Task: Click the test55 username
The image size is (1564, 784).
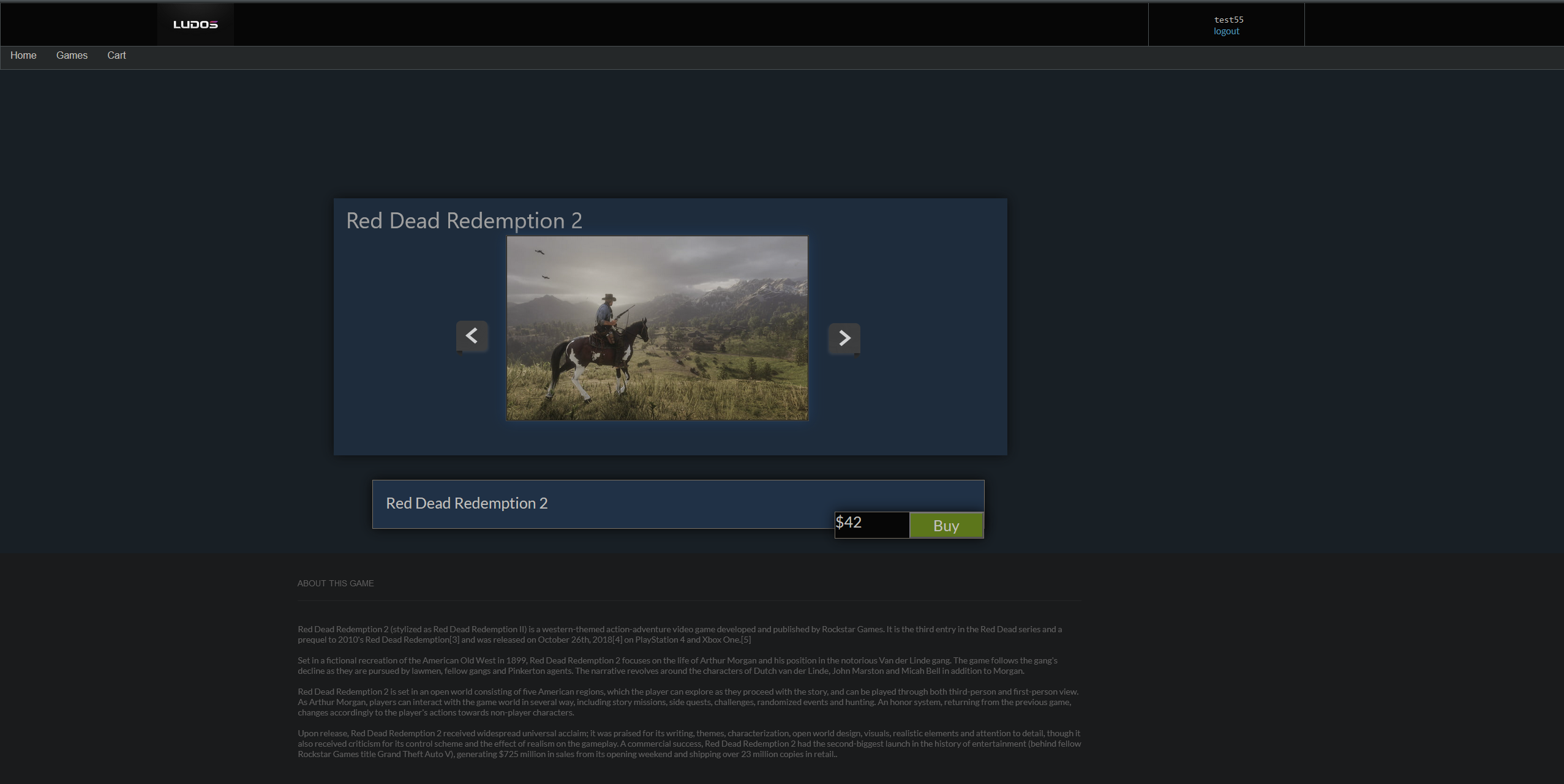Action: tap(1228, 20)
